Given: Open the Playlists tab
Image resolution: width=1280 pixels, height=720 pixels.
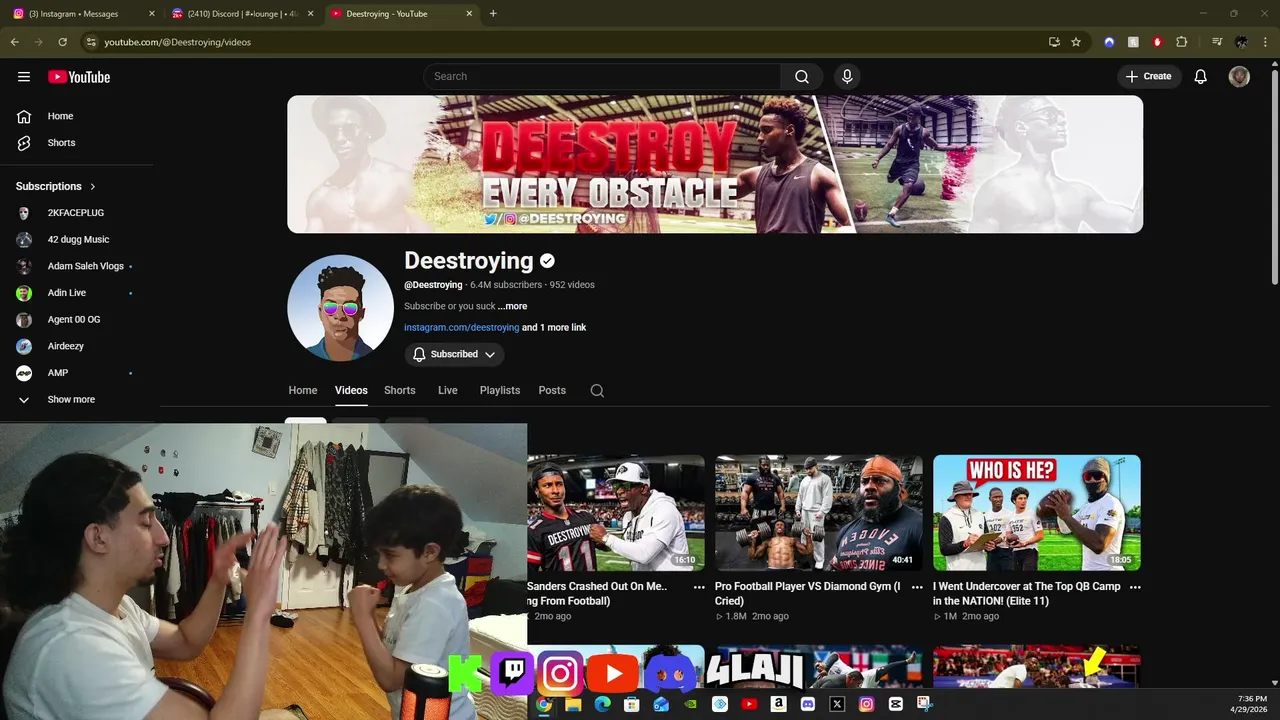Looking at the screenshot, I should click(500, 391).
